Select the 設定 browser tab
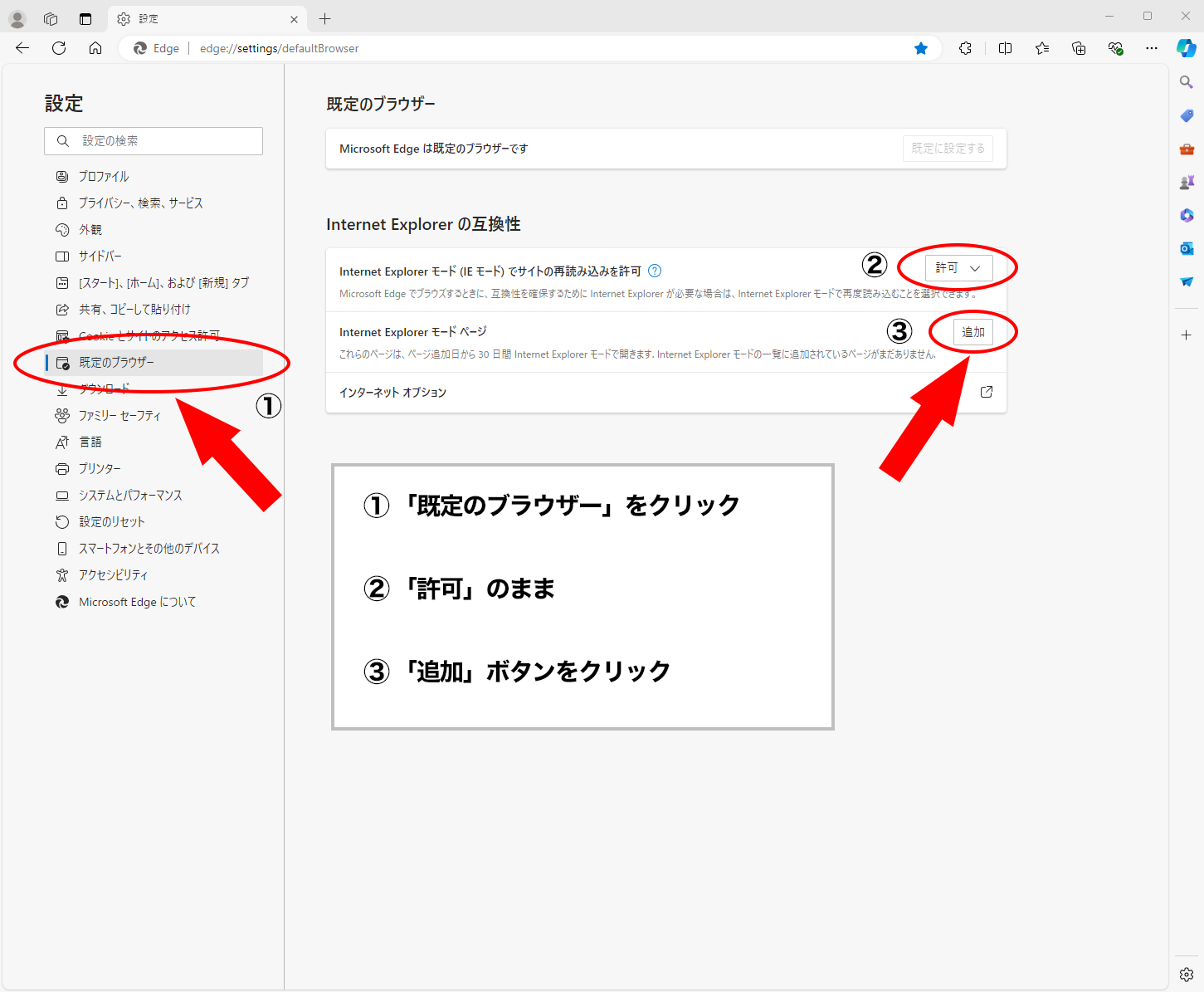 tap(207, 18)
